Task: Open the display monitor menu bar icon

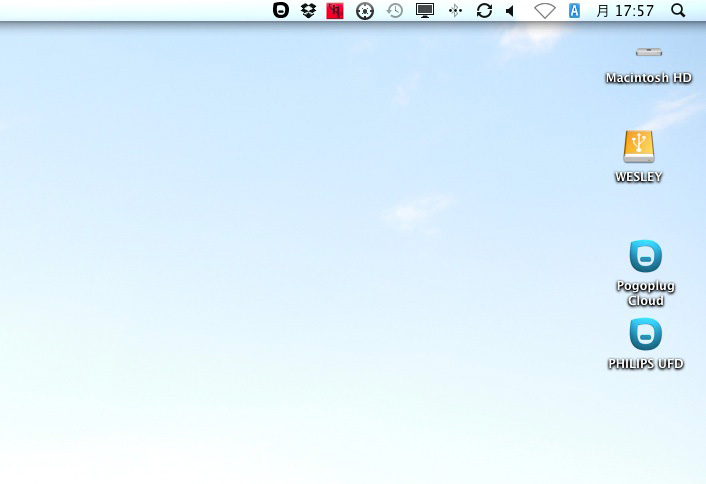Action: [425, 10]
